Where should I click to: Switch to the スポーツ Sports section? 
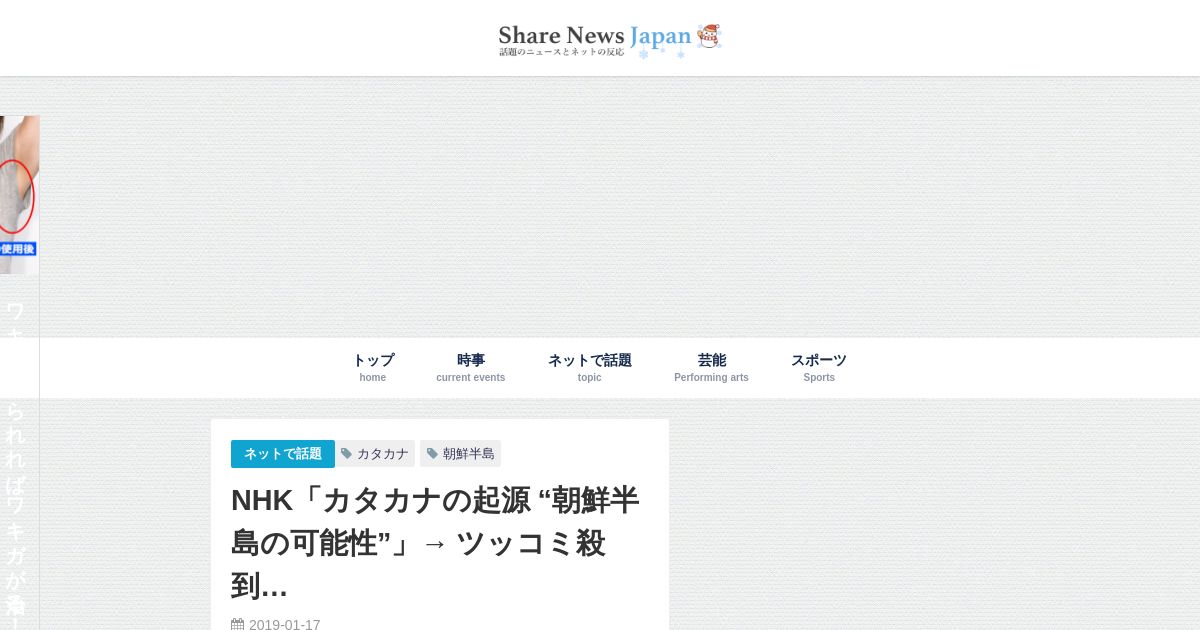819,367
